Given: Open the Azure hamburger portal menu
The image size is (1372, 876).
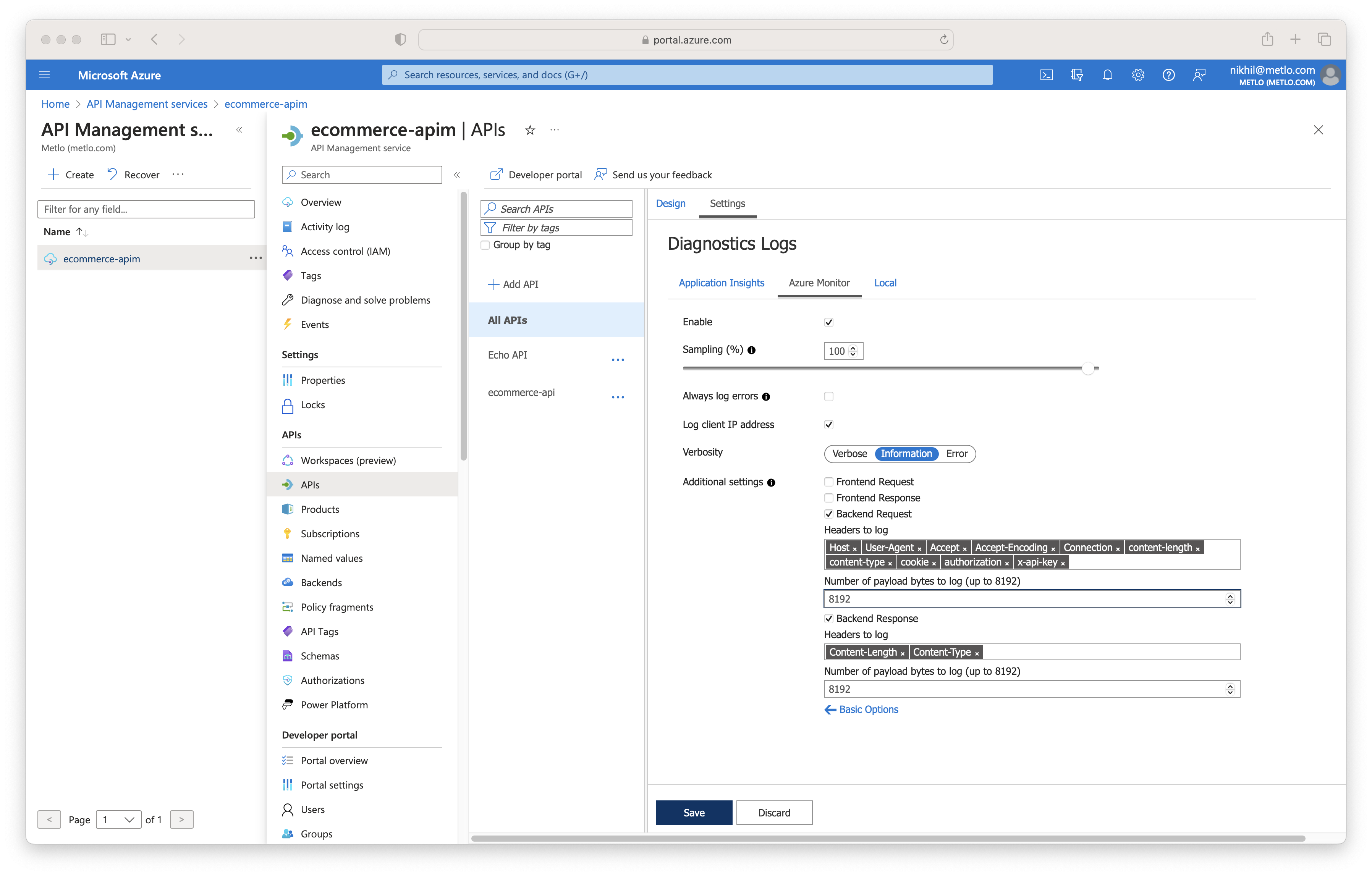Looking at the screenshot, I should pyautogui.click(x=44, y=74).
